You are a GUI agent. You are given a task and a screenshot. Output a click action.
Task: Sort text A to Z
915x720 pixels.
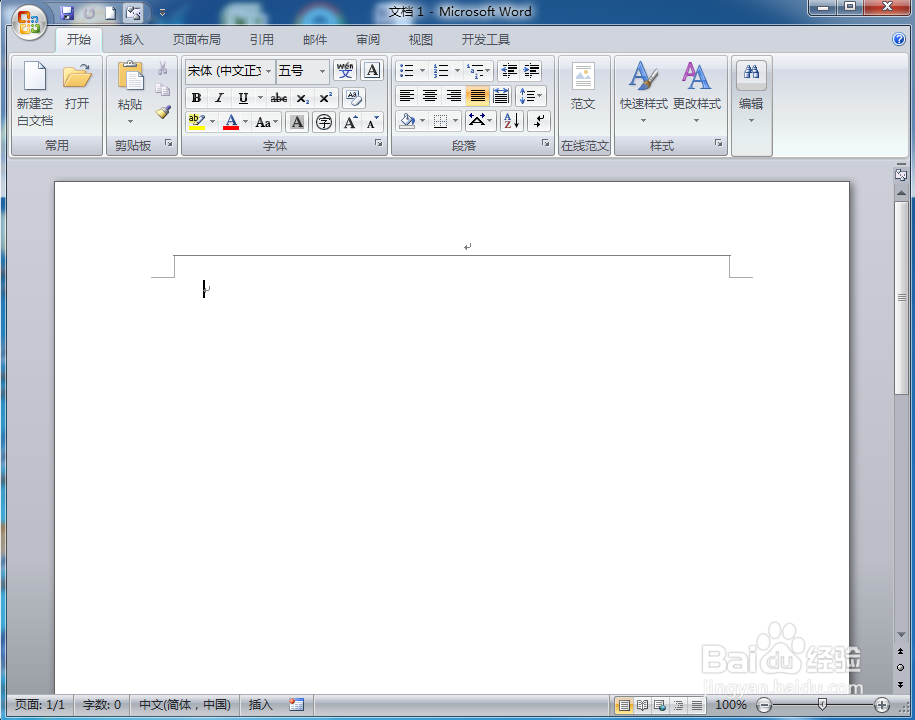[512, 121]
